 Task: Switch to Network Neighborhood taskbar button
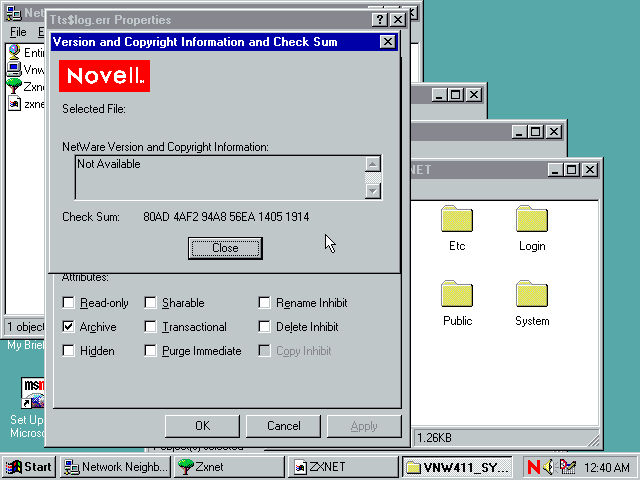[116, 467]
